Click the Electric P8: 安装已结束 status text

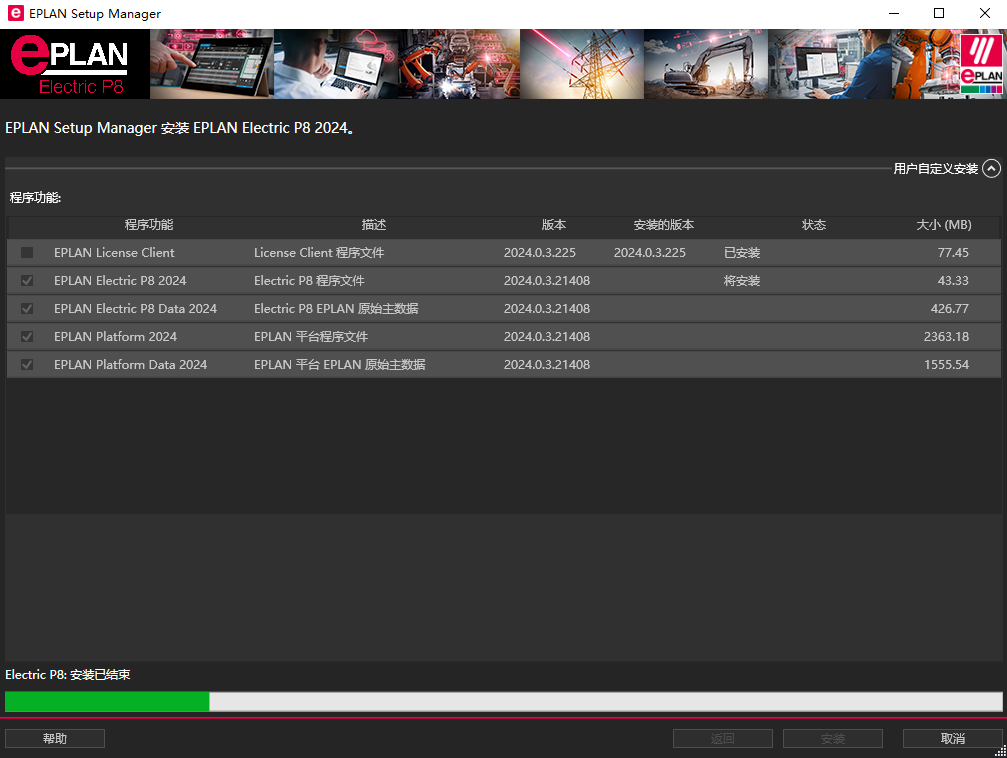[x=67, y=674]
